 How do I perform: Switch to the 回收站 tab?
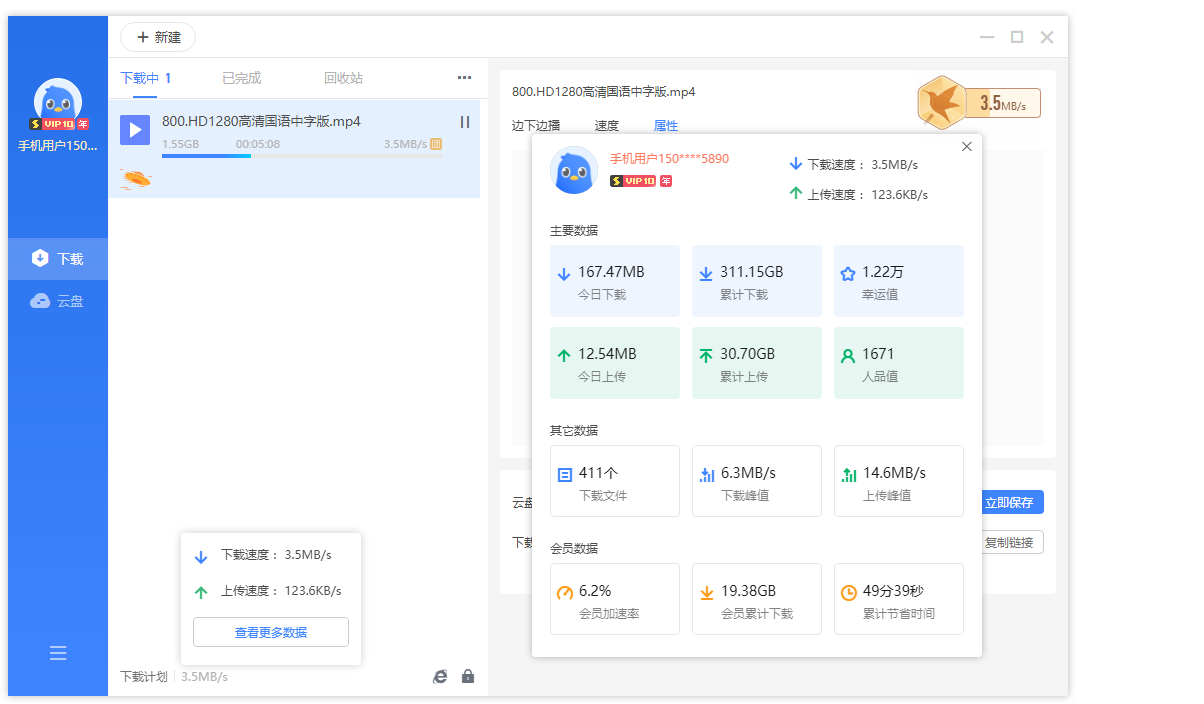[343, 78]
